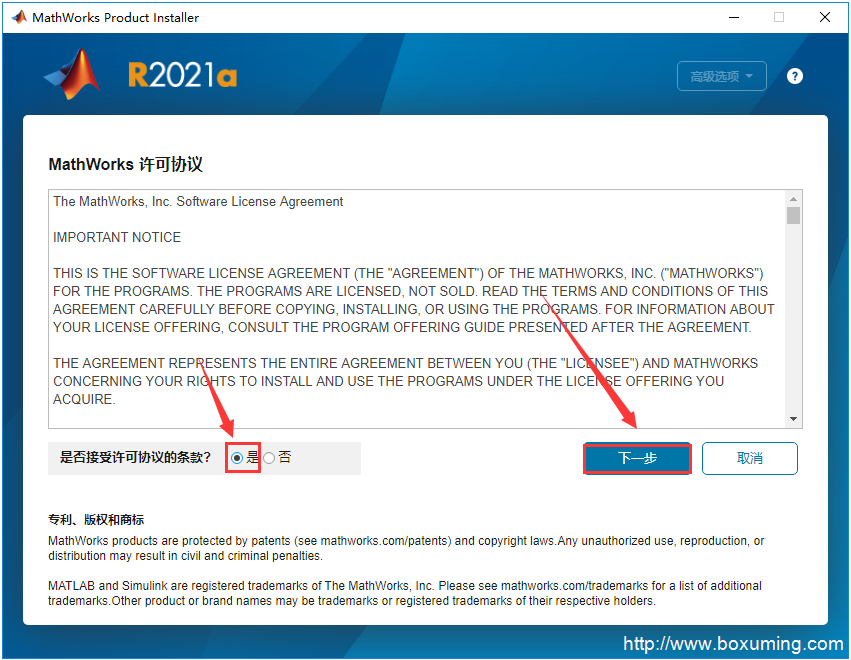
Task: Click the 'The MathWorks, Inc. Software License Agreement' line
Action: pos(198,201)
